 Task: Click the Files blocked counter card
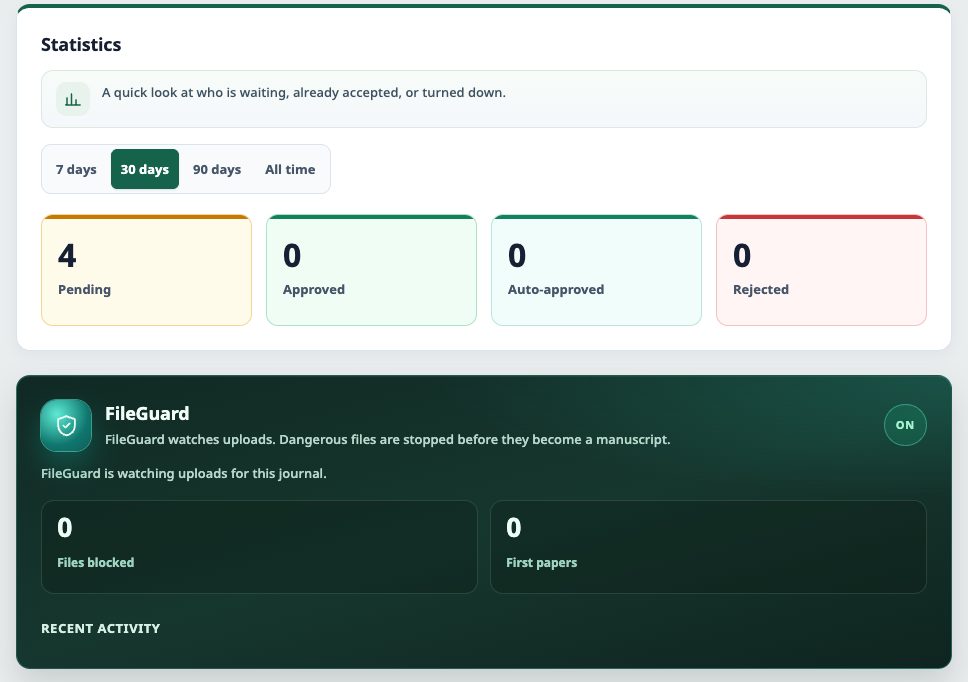(x=259, y=547)
